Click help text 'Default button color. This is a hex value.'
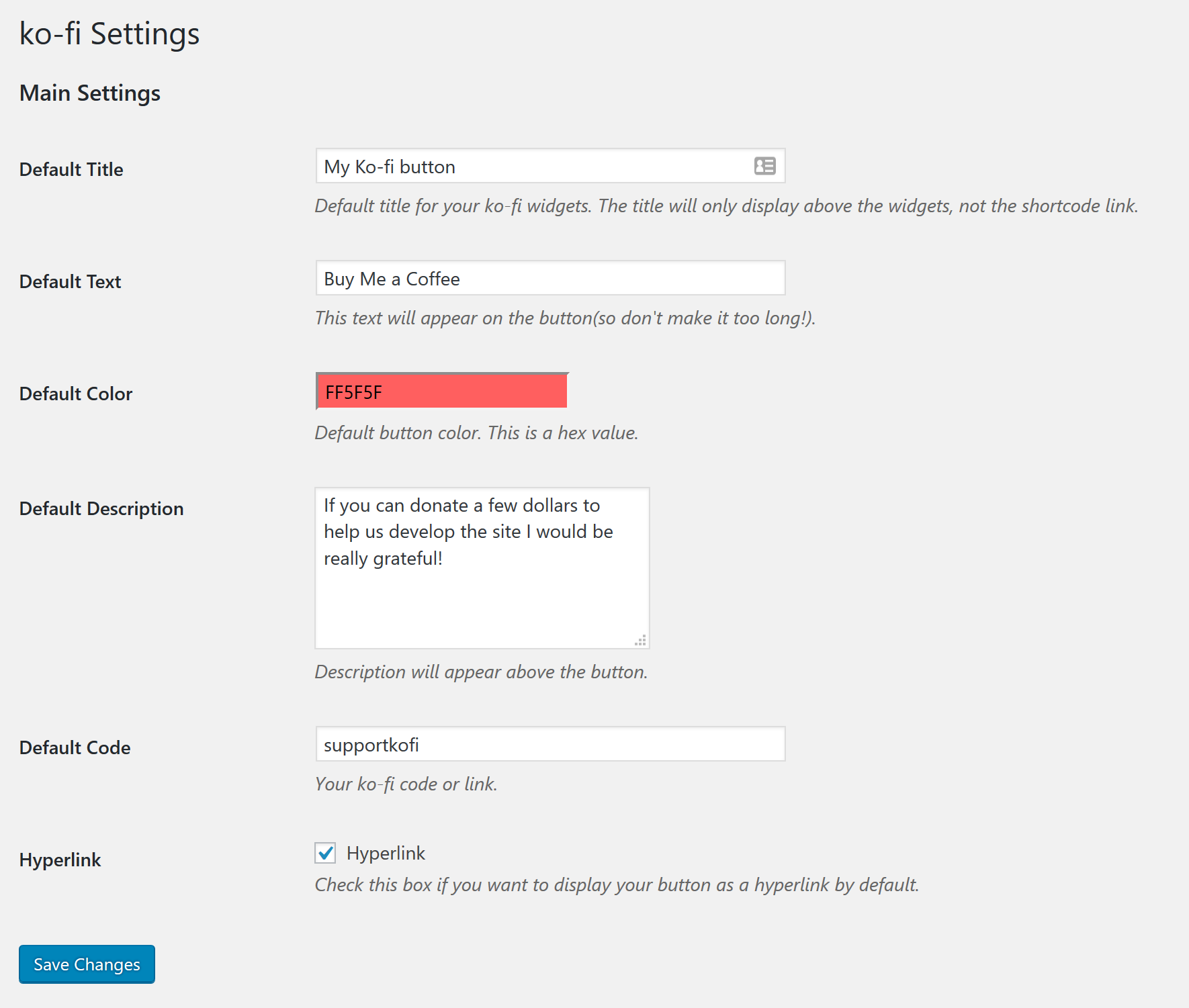1189x1008 pixels. 476,432
